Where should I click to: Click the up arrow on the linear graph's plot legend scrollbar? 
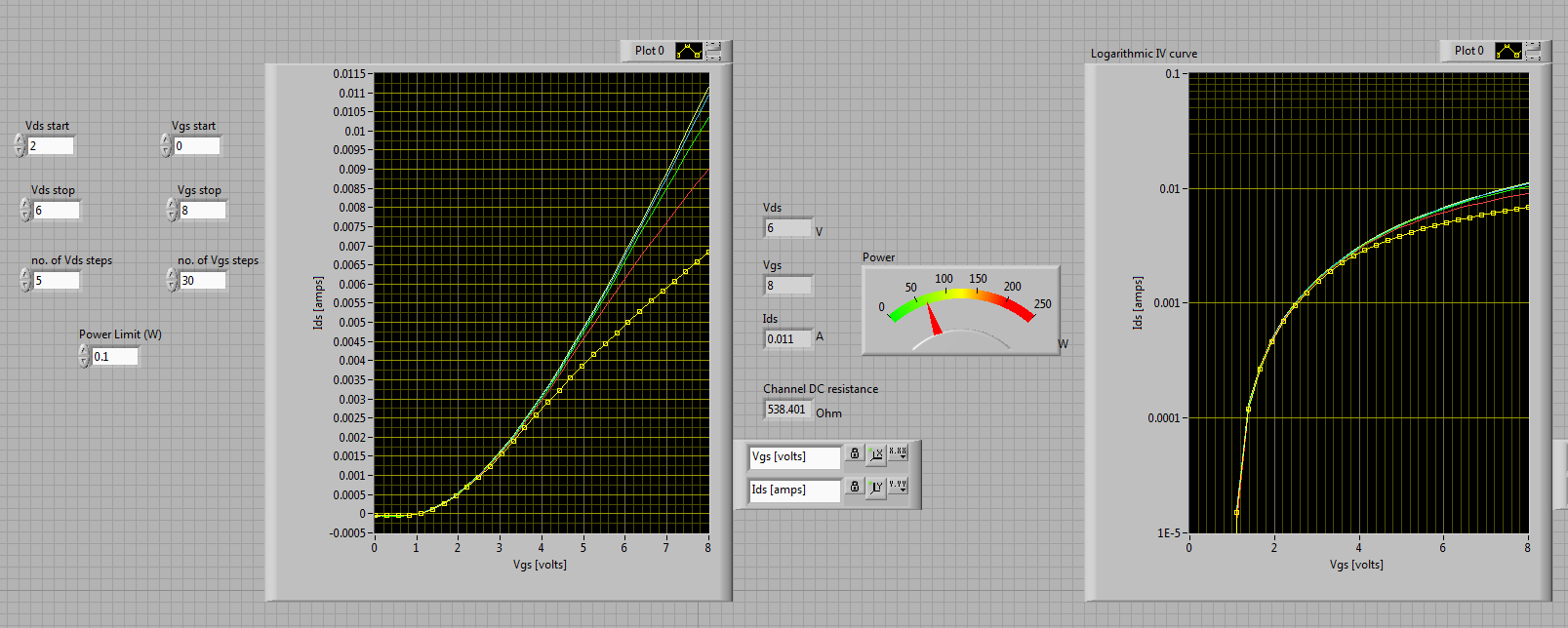click(713, 46)
